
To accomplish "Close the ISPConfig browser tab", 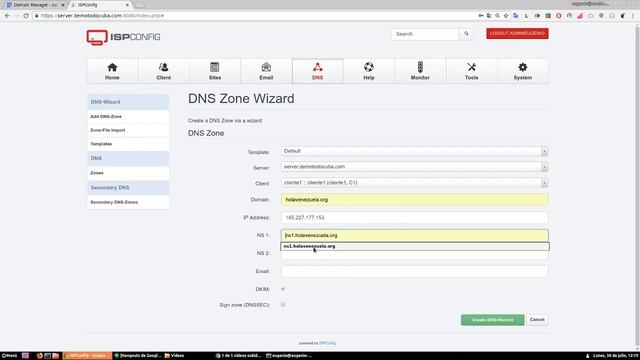I will coord(127,5).
